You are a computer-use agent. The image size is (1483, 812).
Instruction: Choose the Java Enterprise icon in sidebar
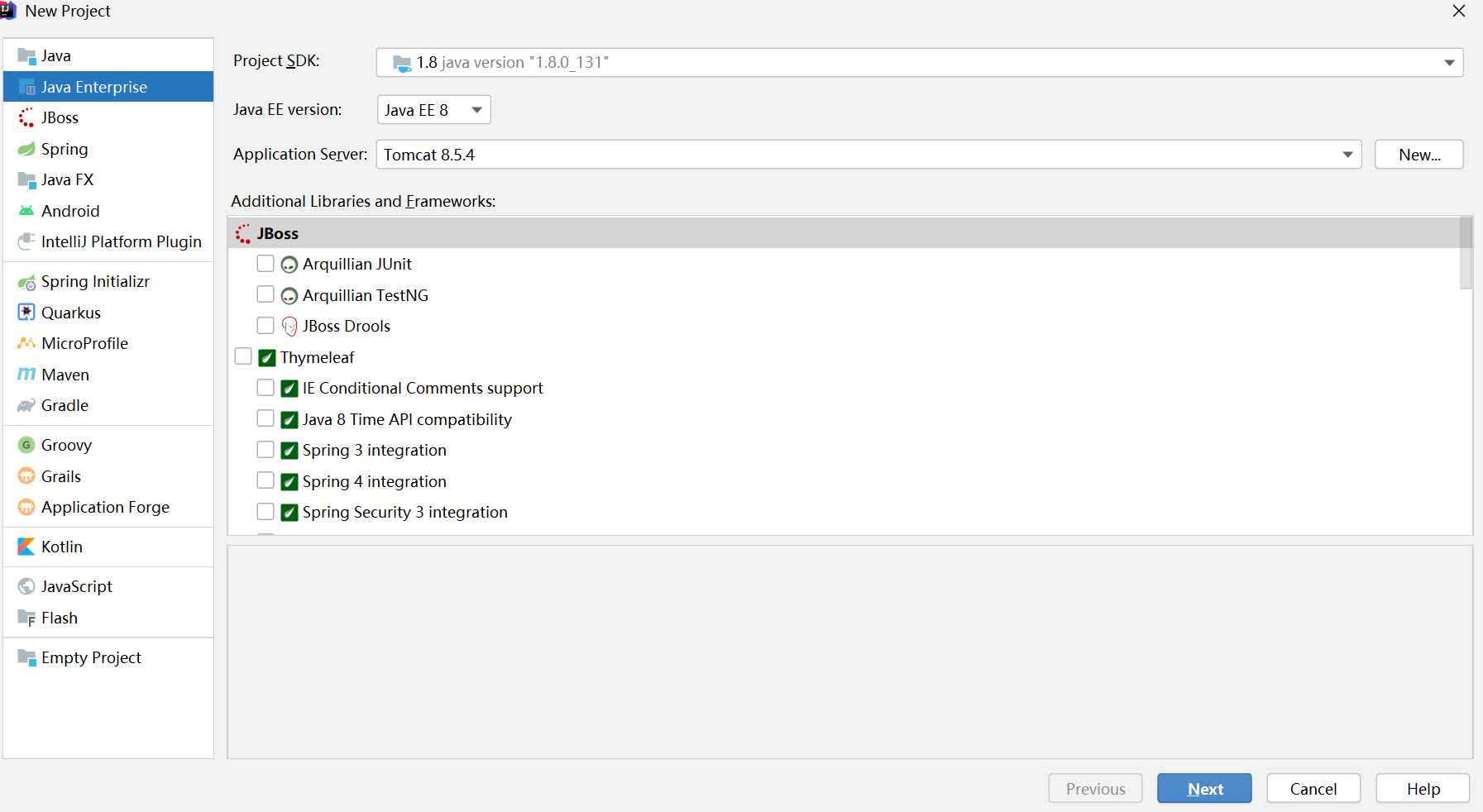pos(26,88)
